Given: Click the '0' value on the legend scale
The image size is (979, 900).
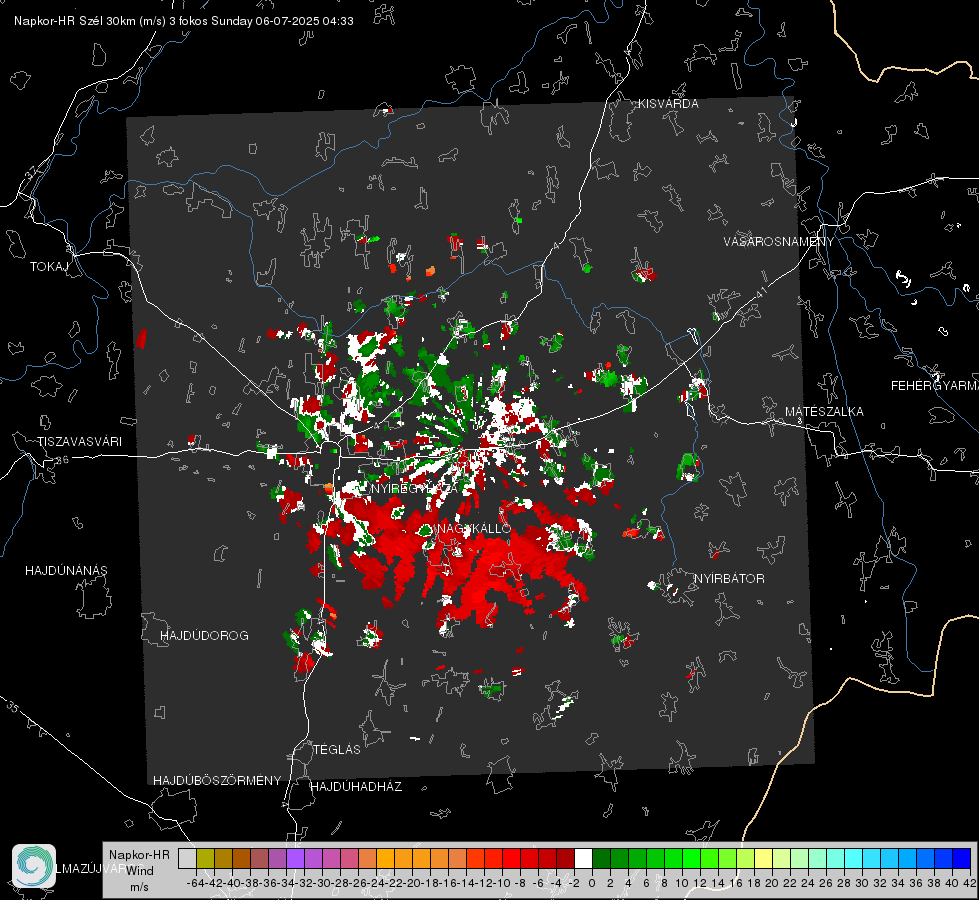Looking at the screenshot, I should click(x=592, y=883).
